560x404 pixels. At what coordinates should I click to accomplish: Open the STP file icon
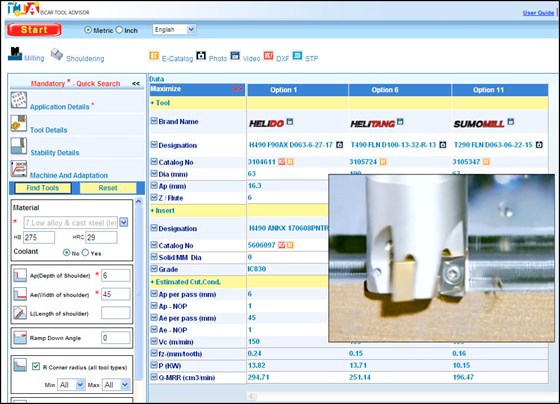pyautogui.click(x=297, y=56)
